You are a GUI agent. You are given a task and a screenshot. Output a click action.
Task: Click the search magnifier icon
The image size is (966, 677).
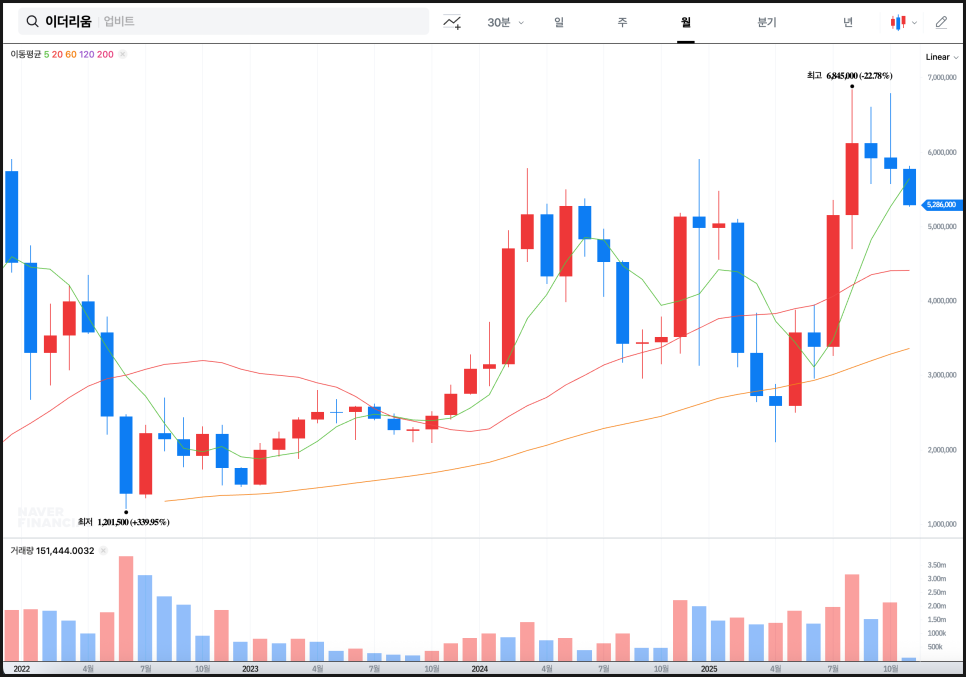click(32, 21)
